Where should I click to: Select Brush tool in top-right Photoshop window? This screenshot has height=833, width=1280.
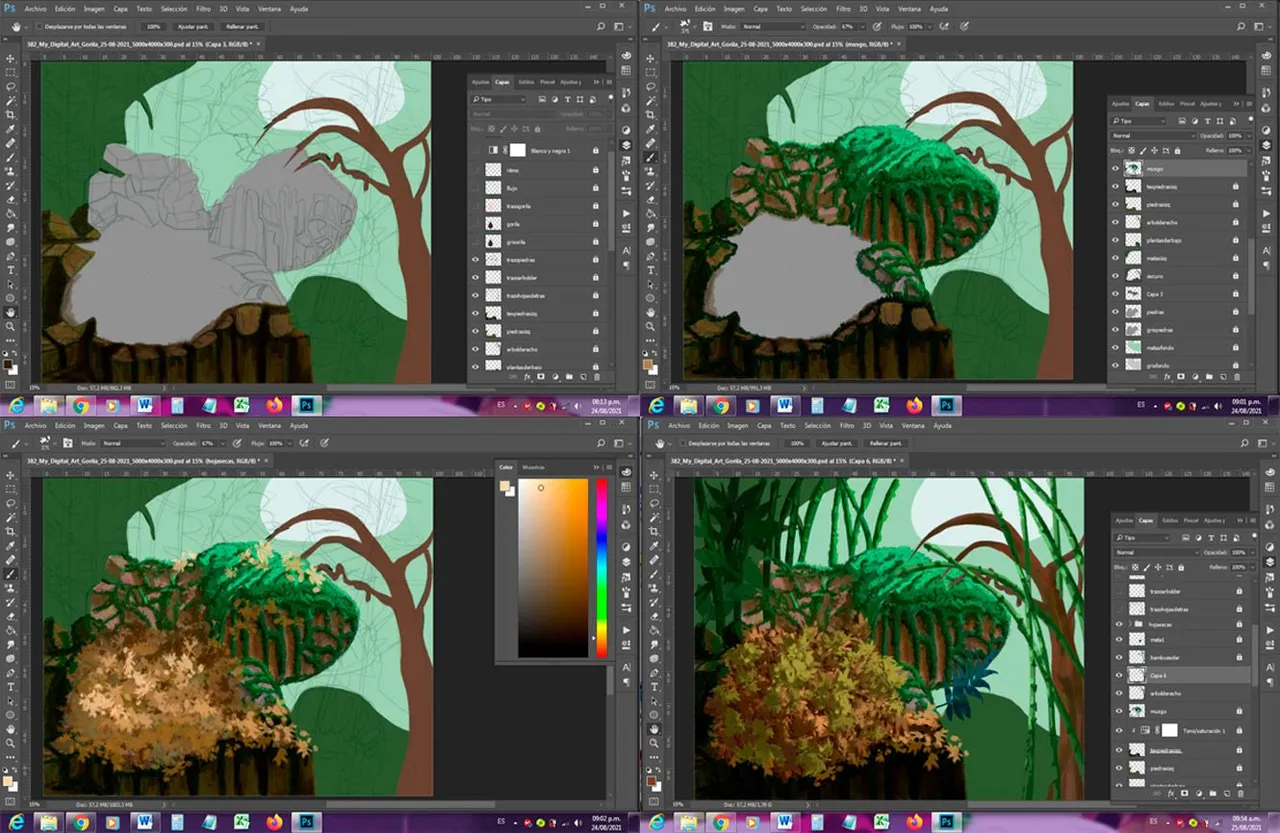tap(652, 157)
